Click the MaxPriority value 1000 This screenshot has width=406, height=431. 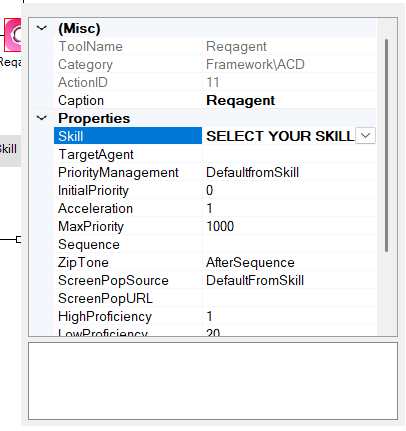point(220,226)
